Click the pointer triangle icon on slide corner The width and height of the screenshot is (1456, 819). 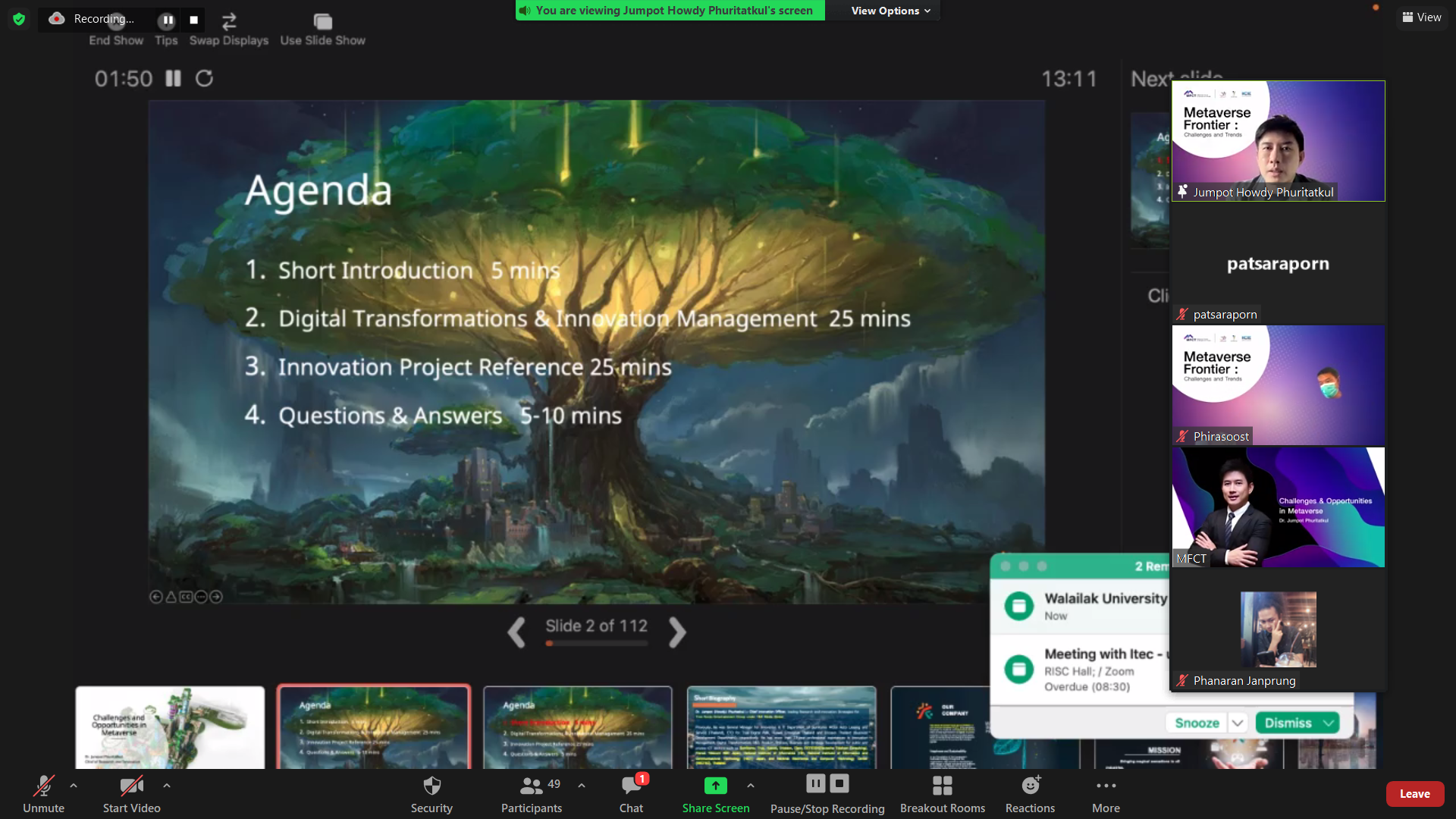pyautogui.click(x=171, y=597)
